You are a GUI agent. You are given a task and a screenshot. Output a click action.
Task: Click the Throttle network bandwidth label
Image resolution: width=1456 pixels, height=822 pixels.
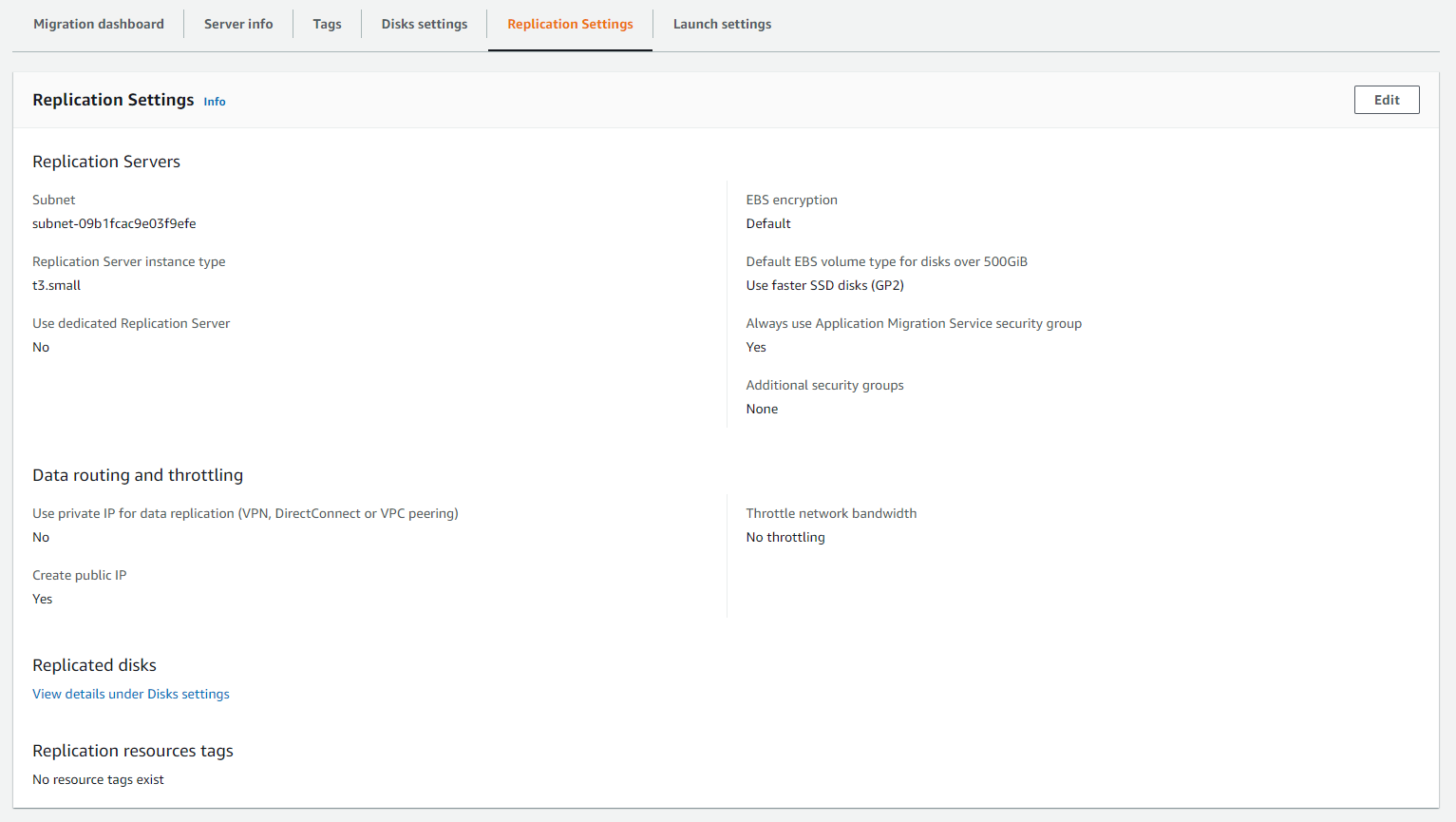[832, 513]
